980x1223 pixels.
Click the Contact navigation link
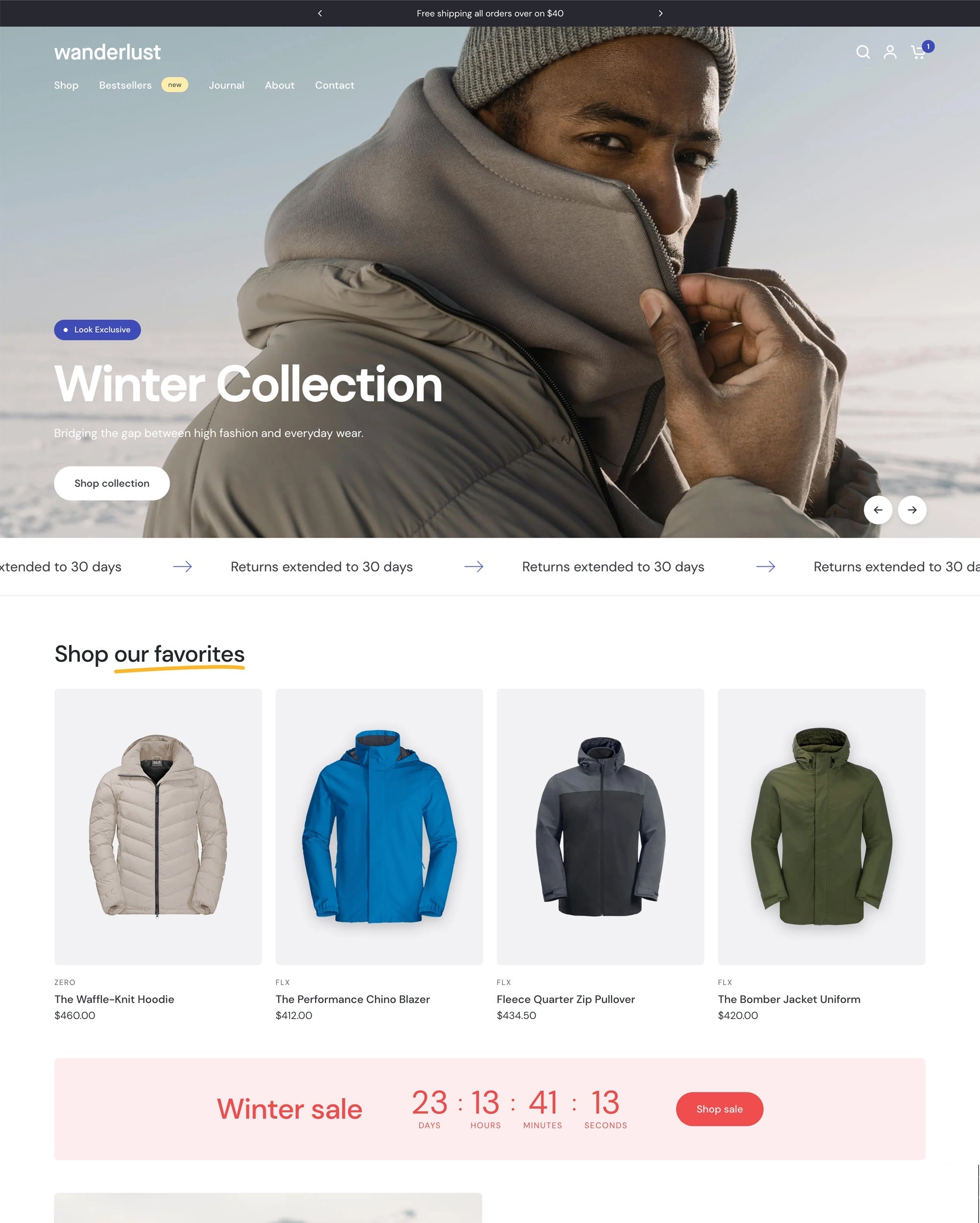334,85
